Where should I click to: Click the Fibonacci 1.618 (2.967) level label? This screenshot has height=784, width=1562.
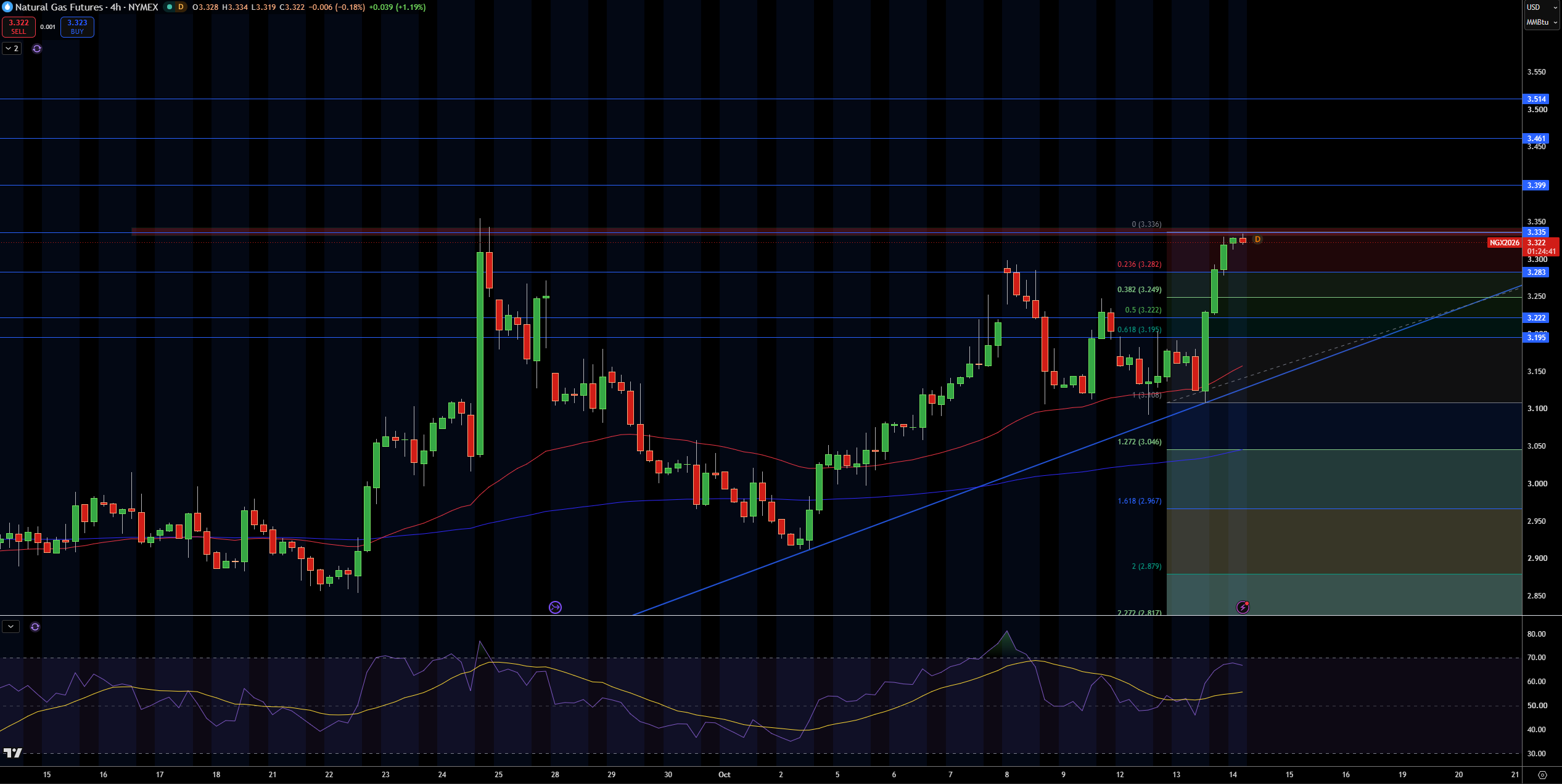click(x=1139, y=501)
